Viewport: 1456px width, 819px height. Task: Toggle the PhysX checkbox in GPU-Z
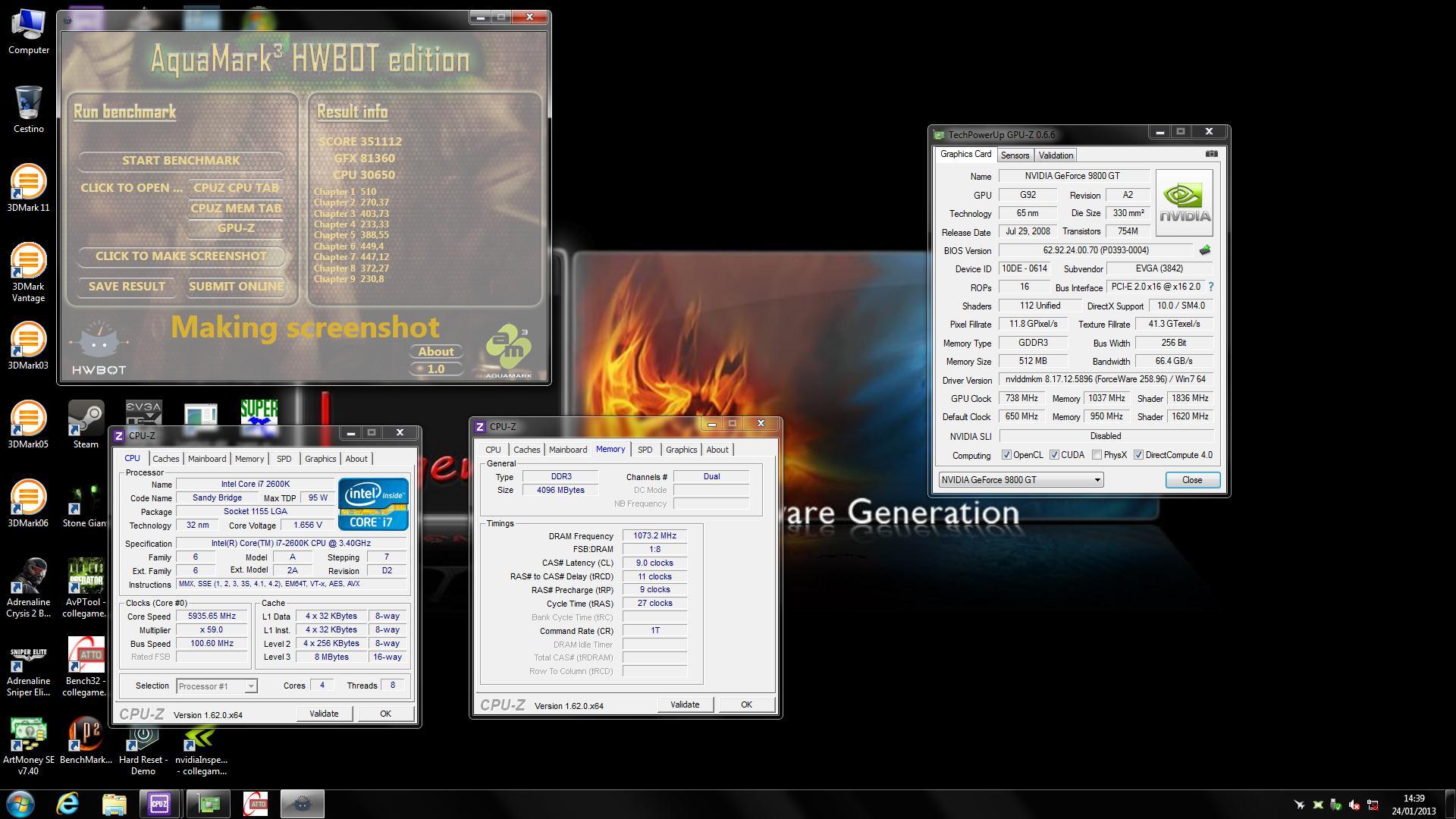(1097, 455)
